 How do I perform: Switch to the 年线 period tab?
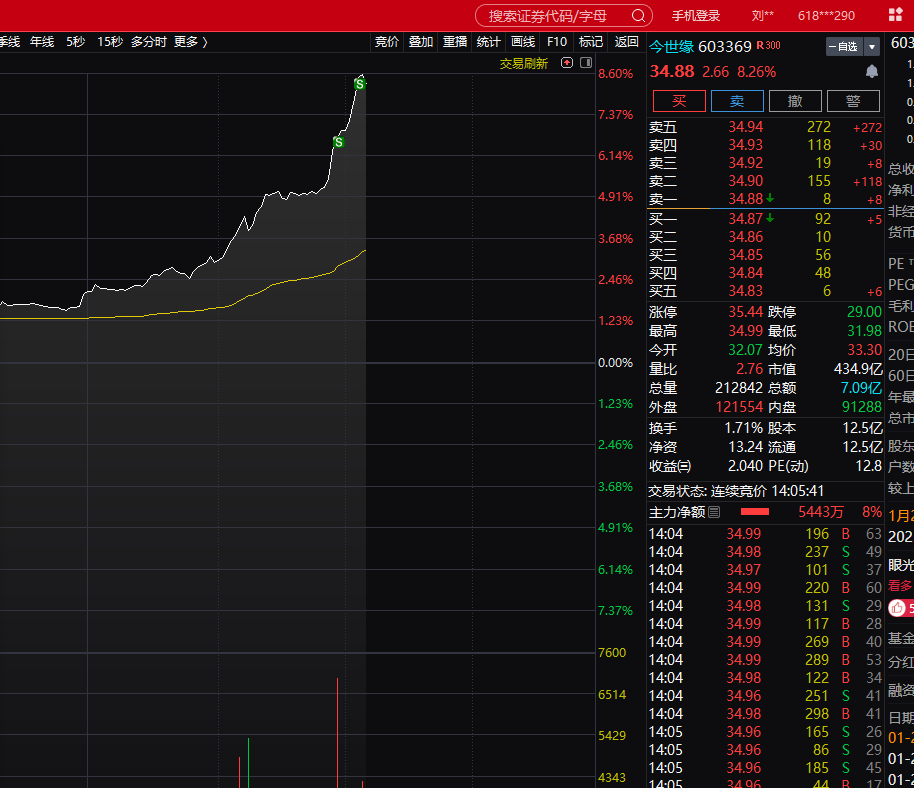point(42,42)
